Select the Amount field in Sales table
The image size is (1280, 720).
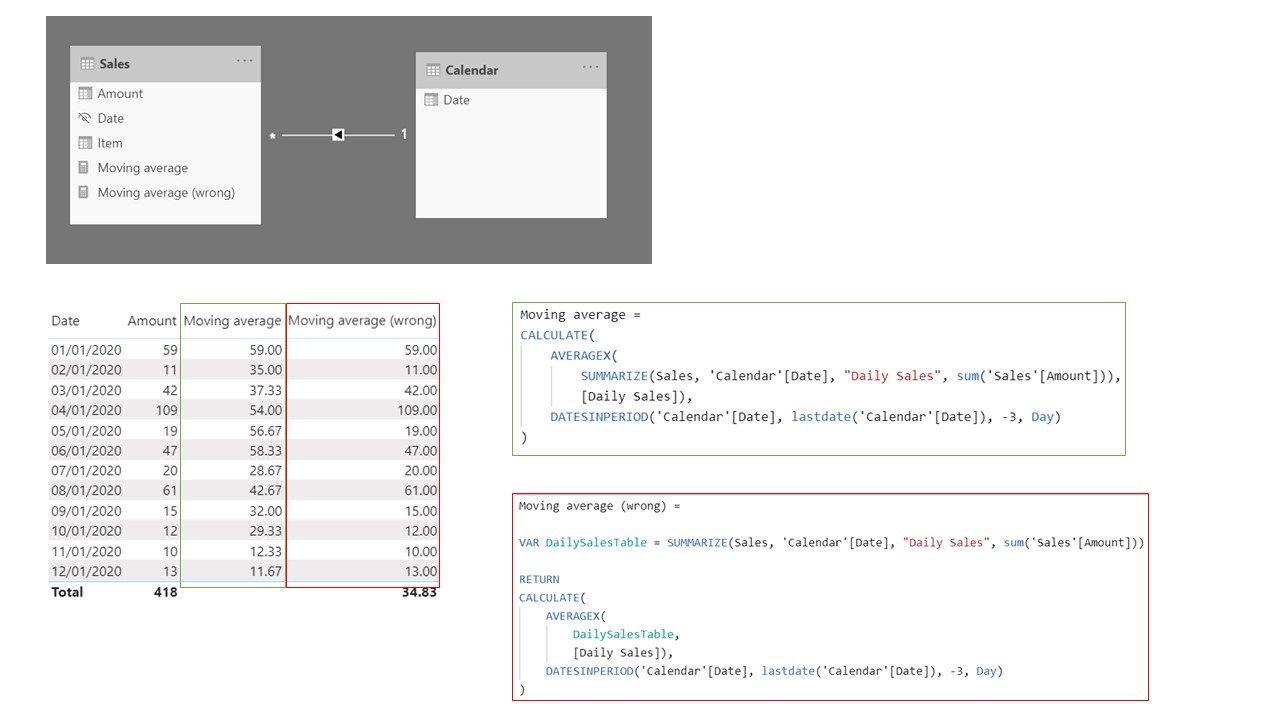coord(120,93)
